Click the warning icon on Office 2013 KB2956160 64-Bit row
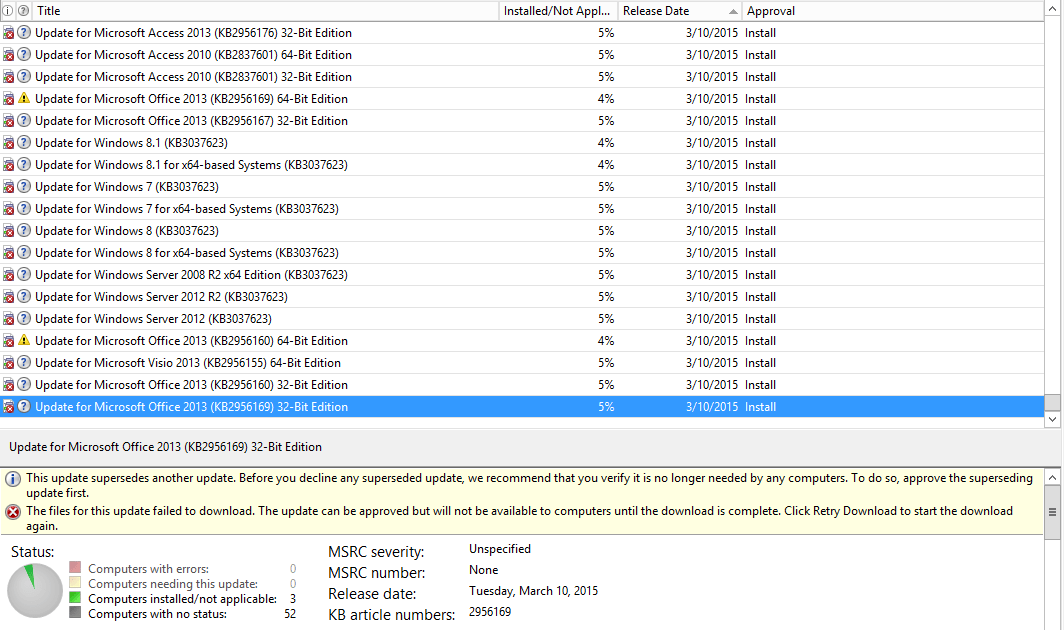 [24, 340]
